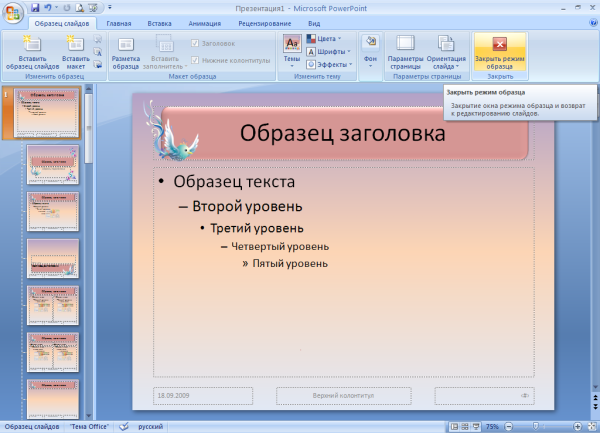
Task: Toggle the Заголовок checkbox
Action: click(x=195, y=44)
